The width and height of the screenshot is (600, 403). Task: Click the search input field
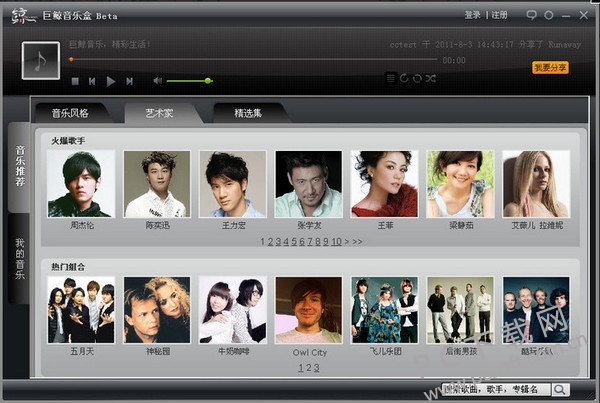tap(496, 390)
